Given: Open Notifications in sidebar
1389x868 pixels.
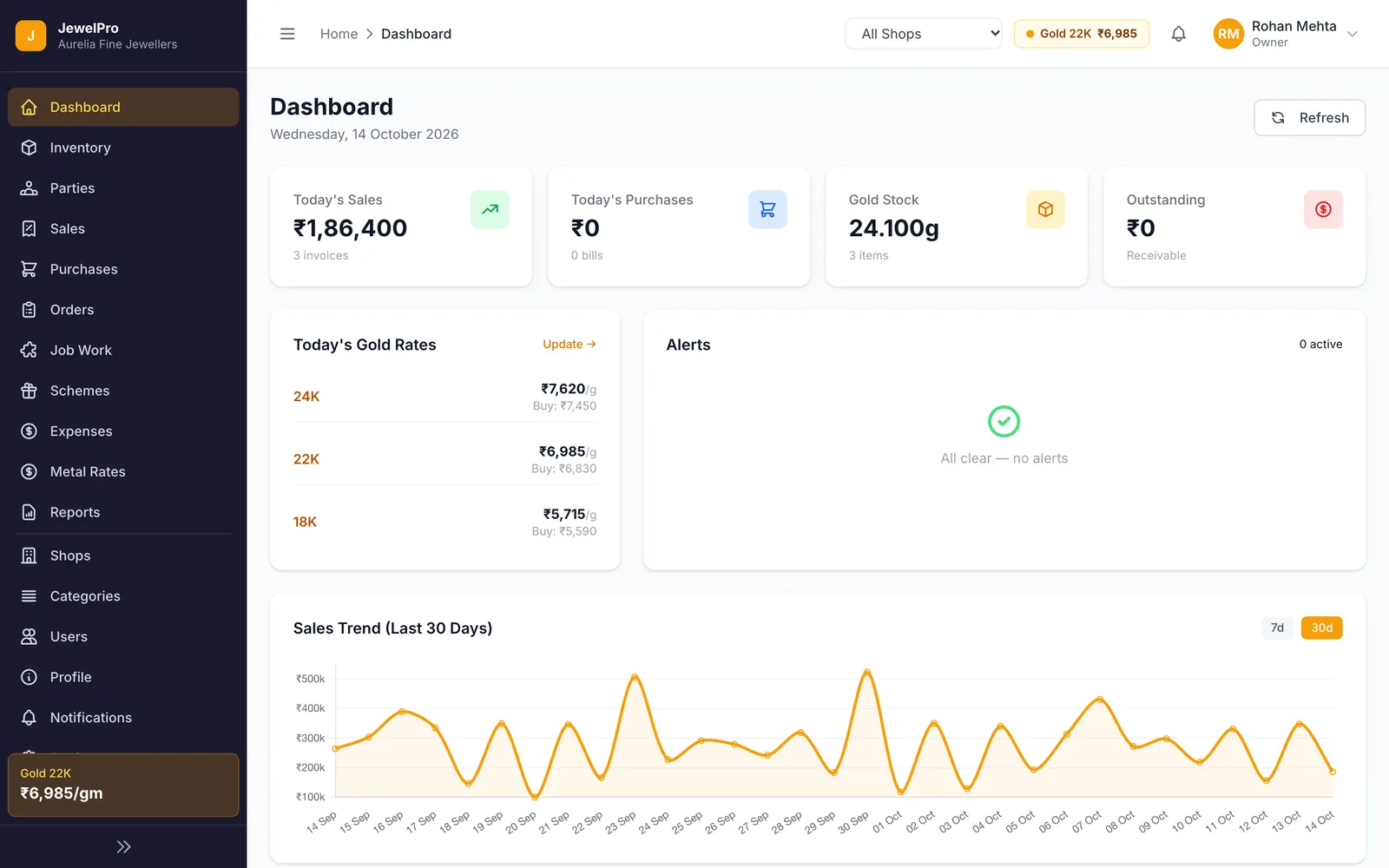Looking at the screenshot, I should [x=123, y=718].
